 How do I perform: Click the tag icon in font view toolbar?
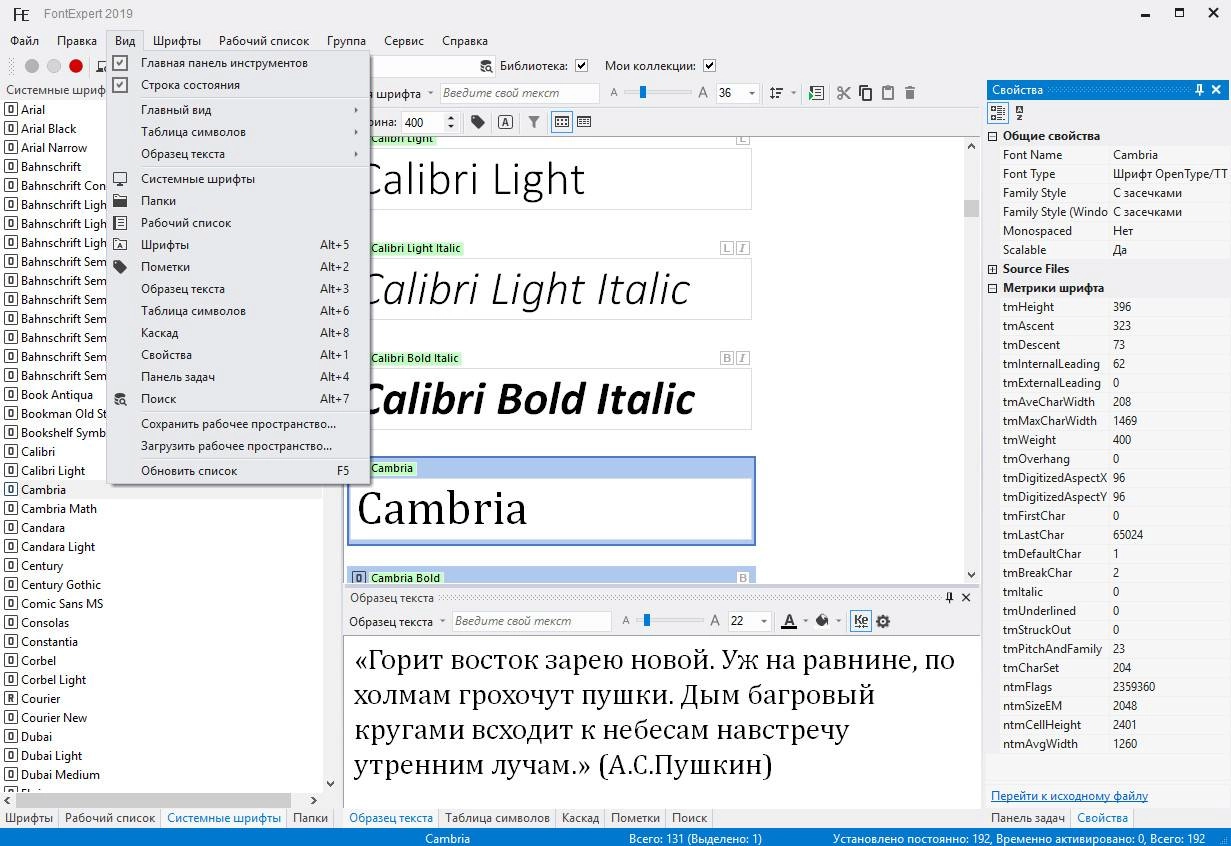[478, 122]
